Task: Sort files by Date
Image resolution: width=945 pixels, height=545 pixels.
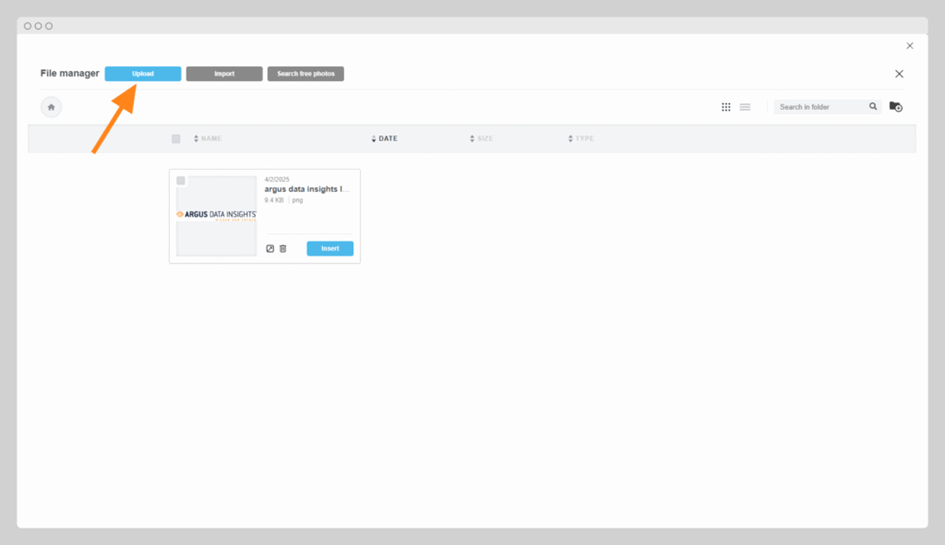Action: point(386,139)
